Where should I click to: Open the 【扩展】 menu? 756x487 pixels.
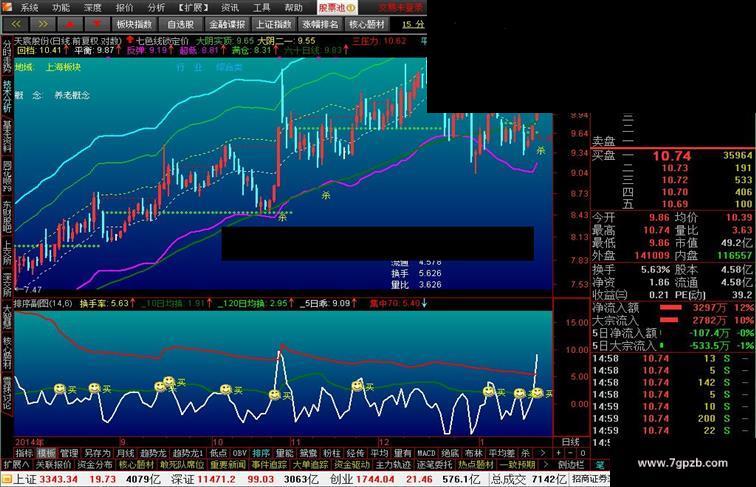193,8
